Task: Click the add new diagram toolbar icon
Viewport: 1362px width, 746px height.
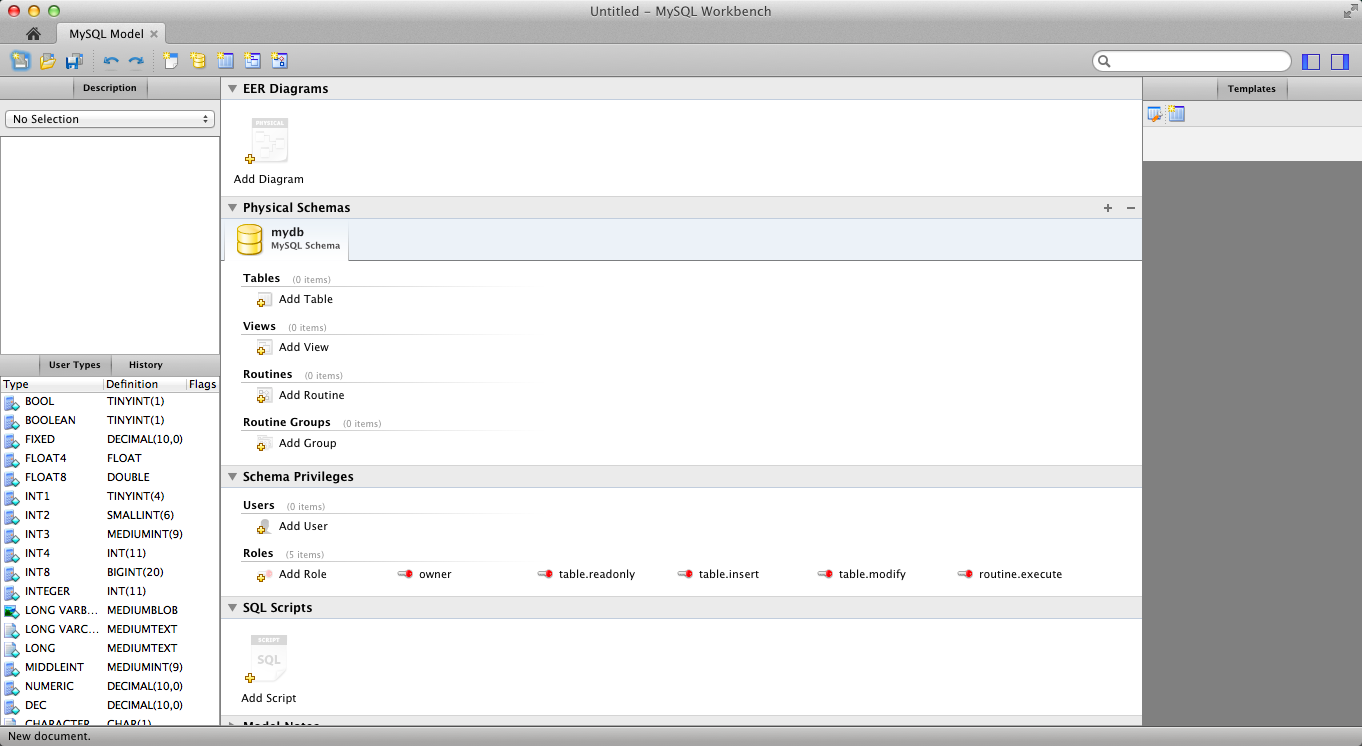Action: 171,61
